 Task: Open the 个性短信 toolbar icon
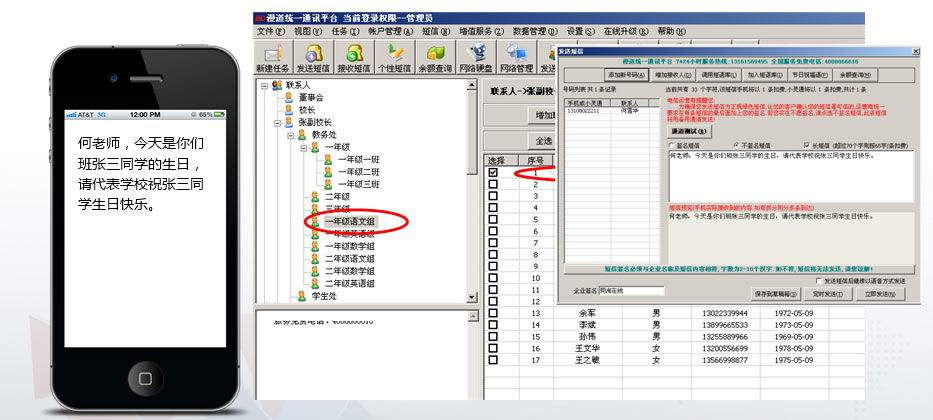pos(395,57)
